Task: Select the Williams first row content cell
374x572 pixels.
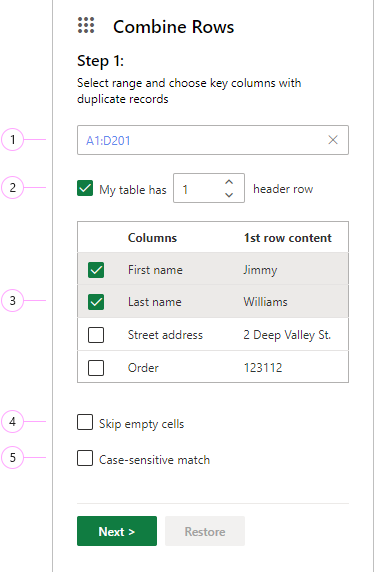Action: point(265,302)
